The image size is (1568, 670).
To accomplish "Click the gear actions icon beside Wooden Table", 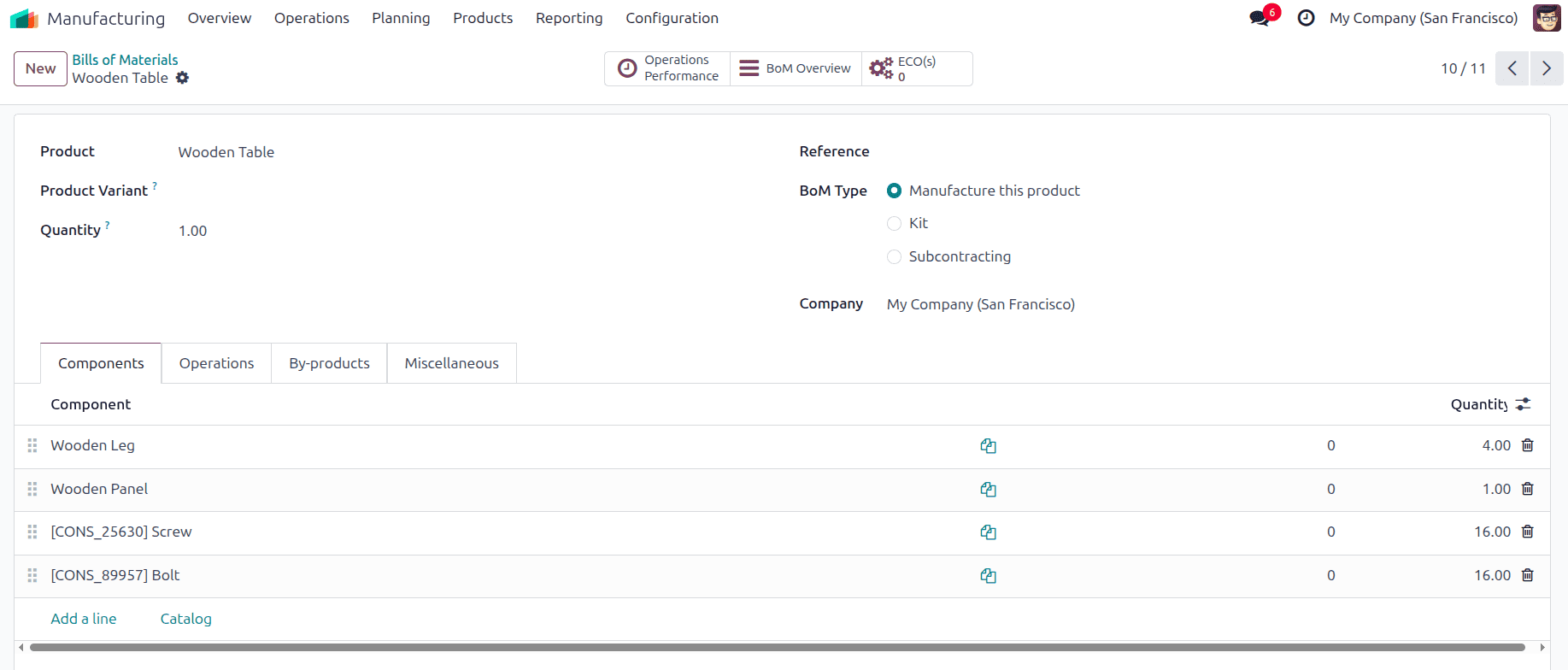I will tap(182, 78).
